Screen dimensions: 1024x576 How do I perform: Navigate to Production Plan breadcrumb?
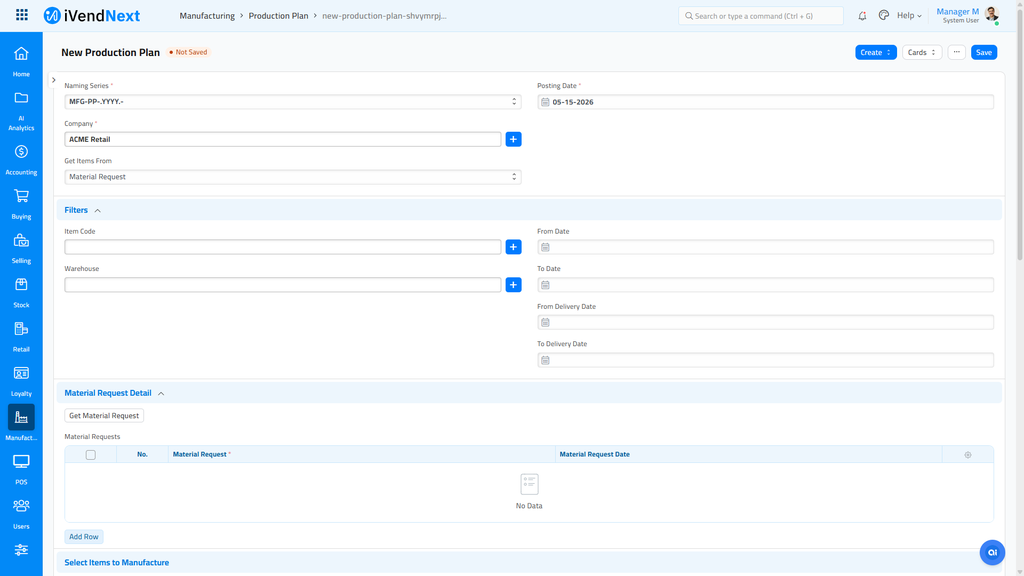(278, 16)
